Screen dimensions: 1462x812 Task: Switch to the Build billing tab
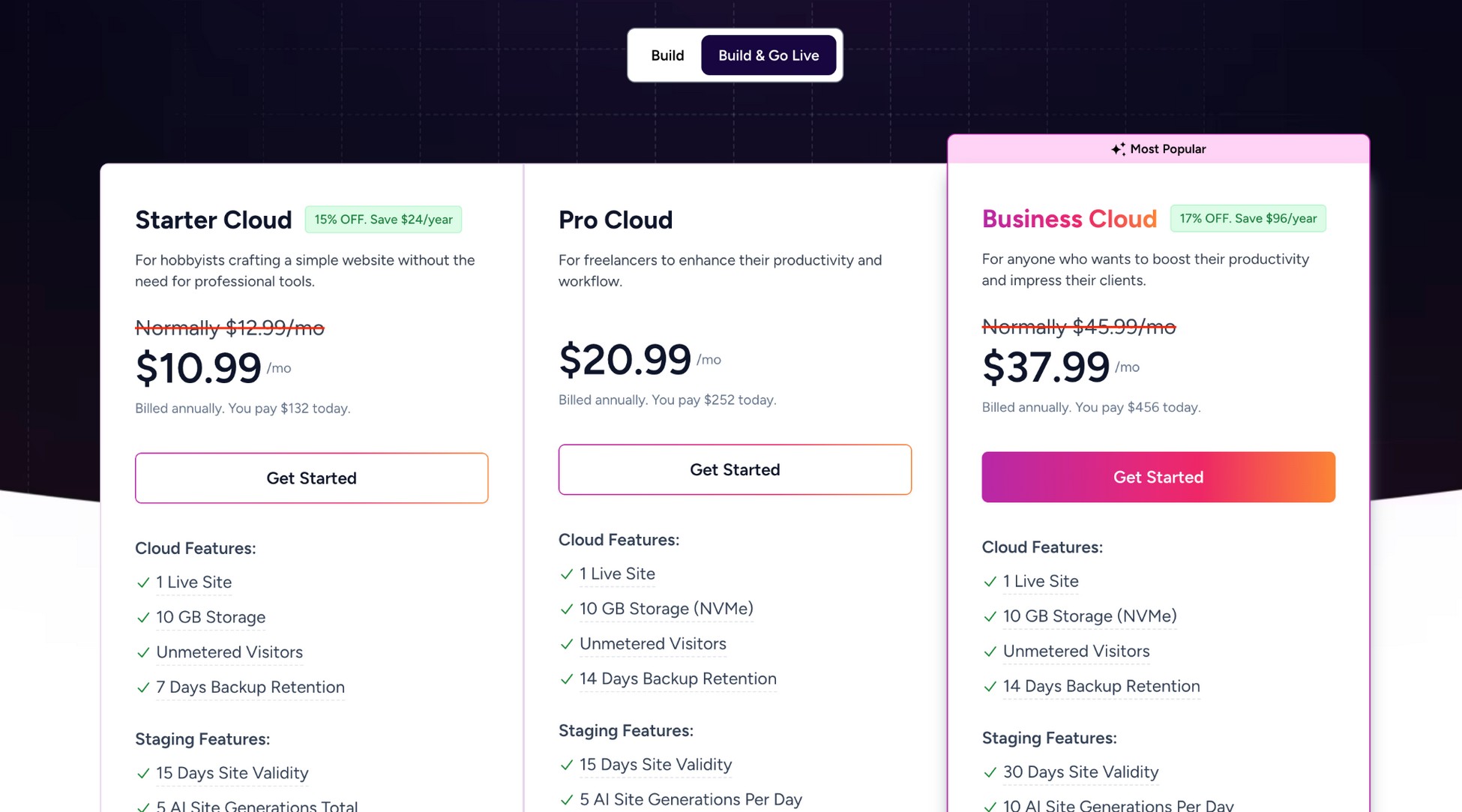point(667,55)
